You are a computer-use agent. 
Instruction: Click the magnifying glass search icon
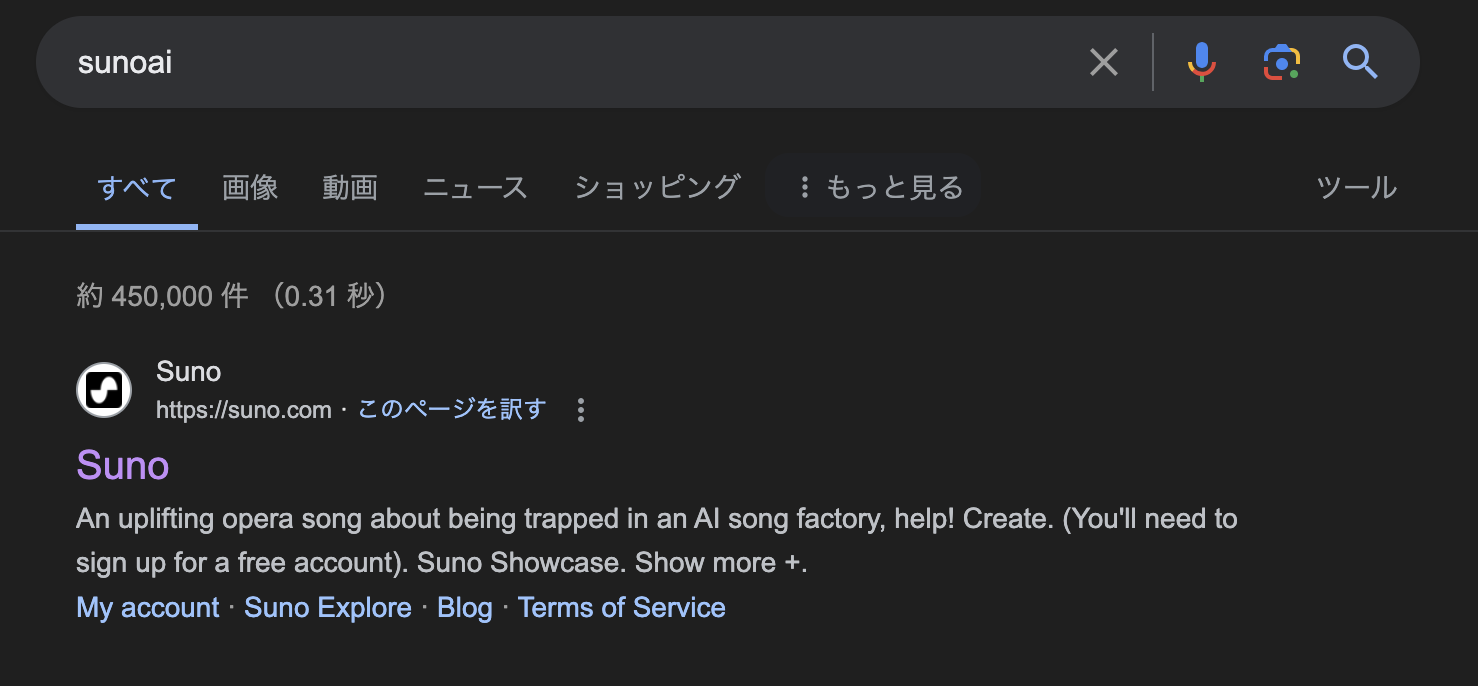point(1360,63)
